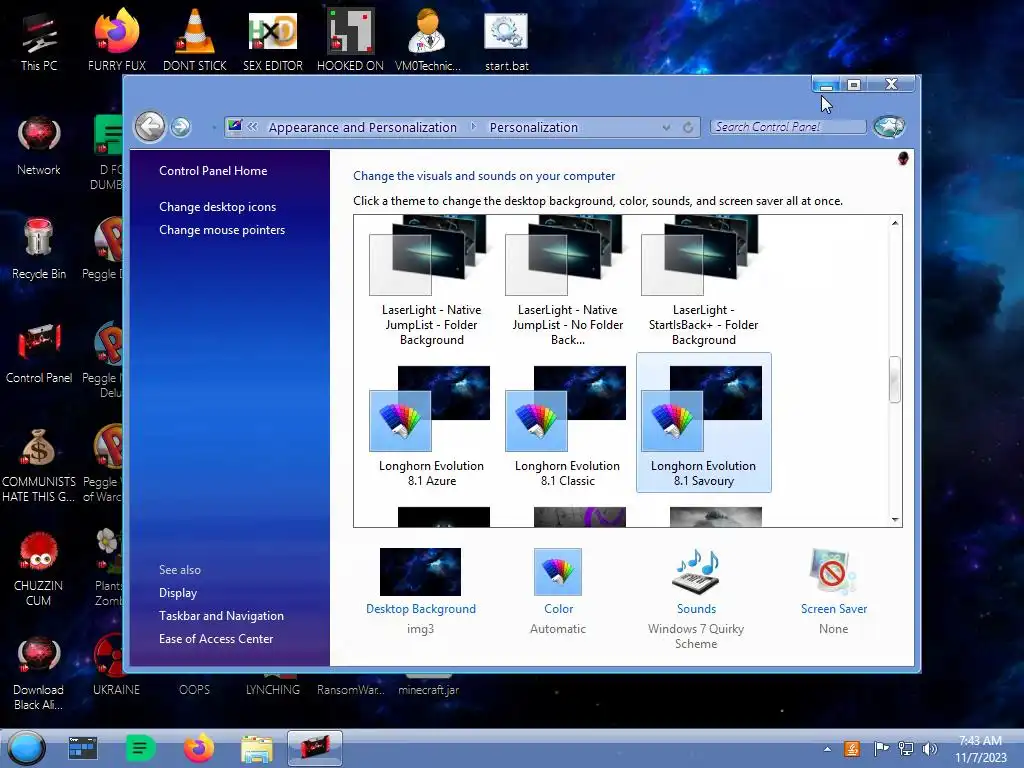Click the theme list scroll up arrow
This screenshot has width=1024, height=768.
click(895, 223)
